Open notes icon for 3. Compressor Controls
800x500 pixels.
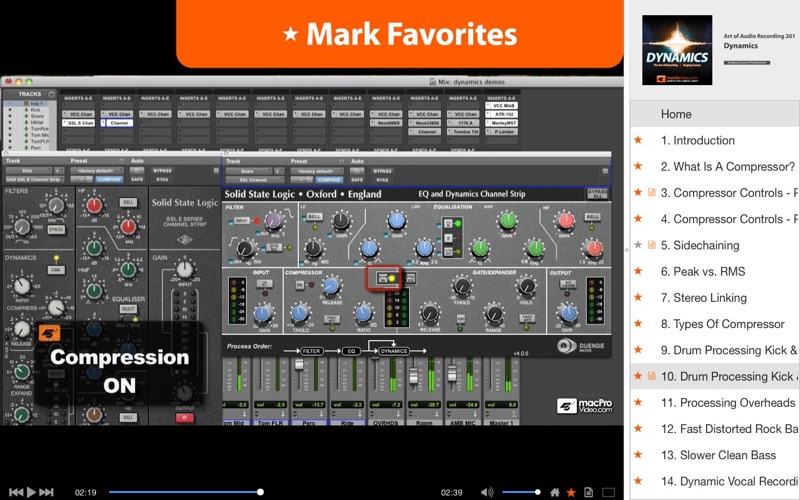pos(652,192)
